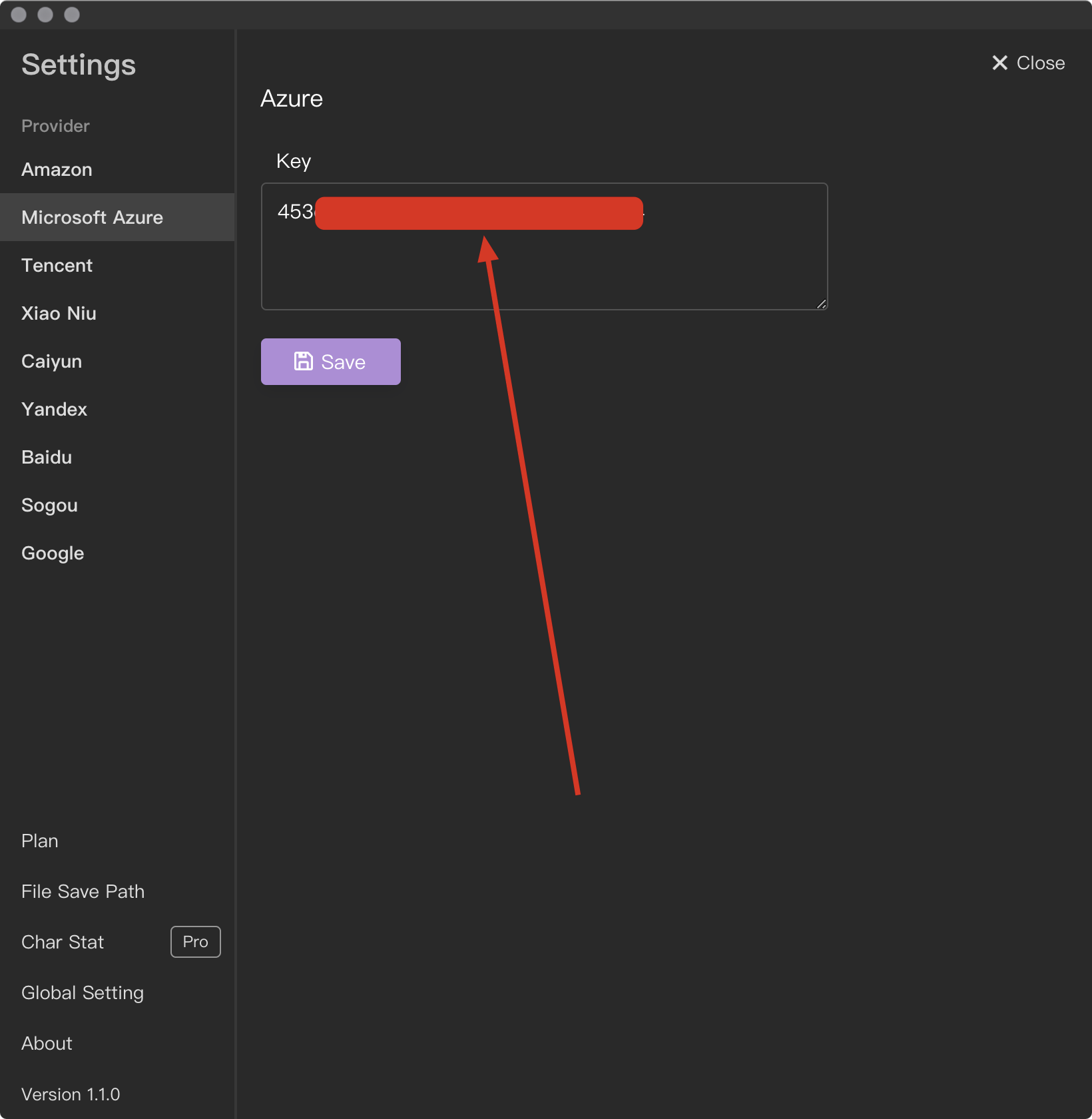Switch to Tencent provider settings
The width and height of the screenshot is (1092, 1119).
[x=57, y=265]
